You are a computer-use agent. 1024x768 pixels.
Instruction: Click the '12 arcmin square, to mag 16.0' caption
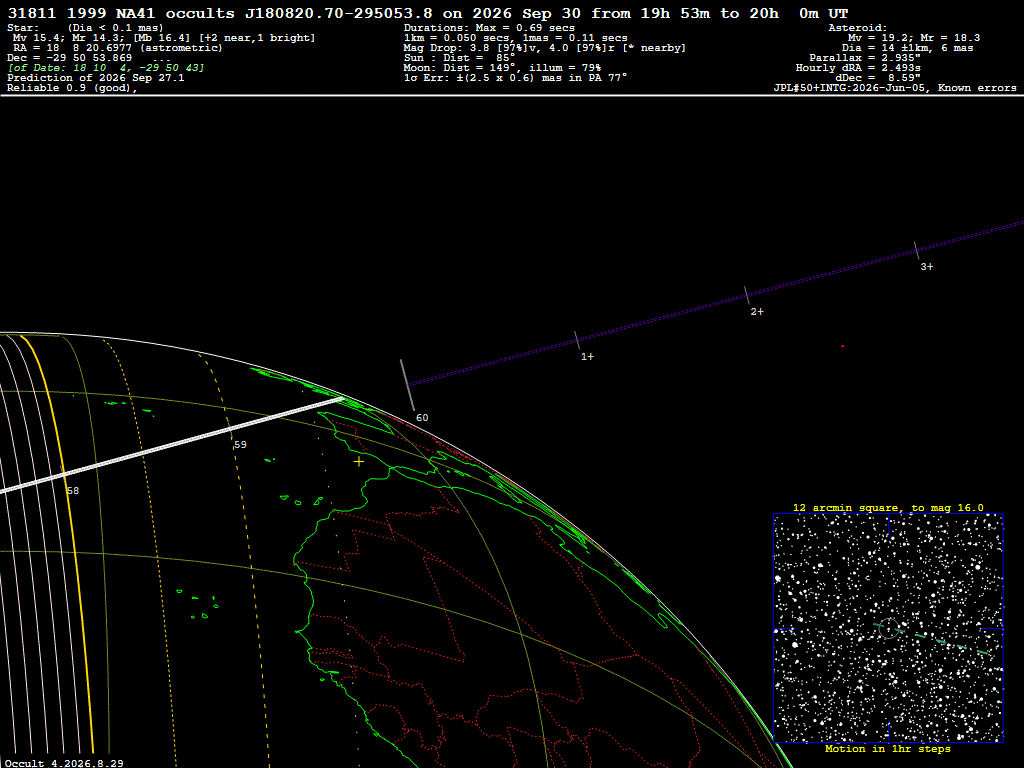click(888, 507)
